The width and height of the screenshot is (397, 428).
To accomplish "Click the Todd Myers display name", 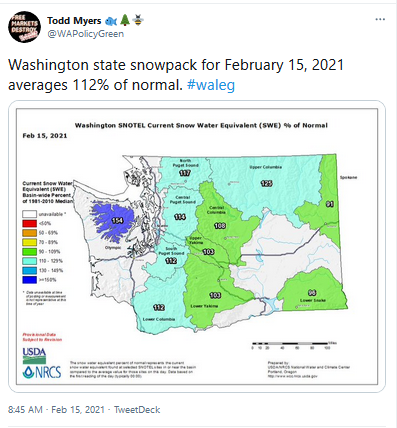I will click(74, 21).
